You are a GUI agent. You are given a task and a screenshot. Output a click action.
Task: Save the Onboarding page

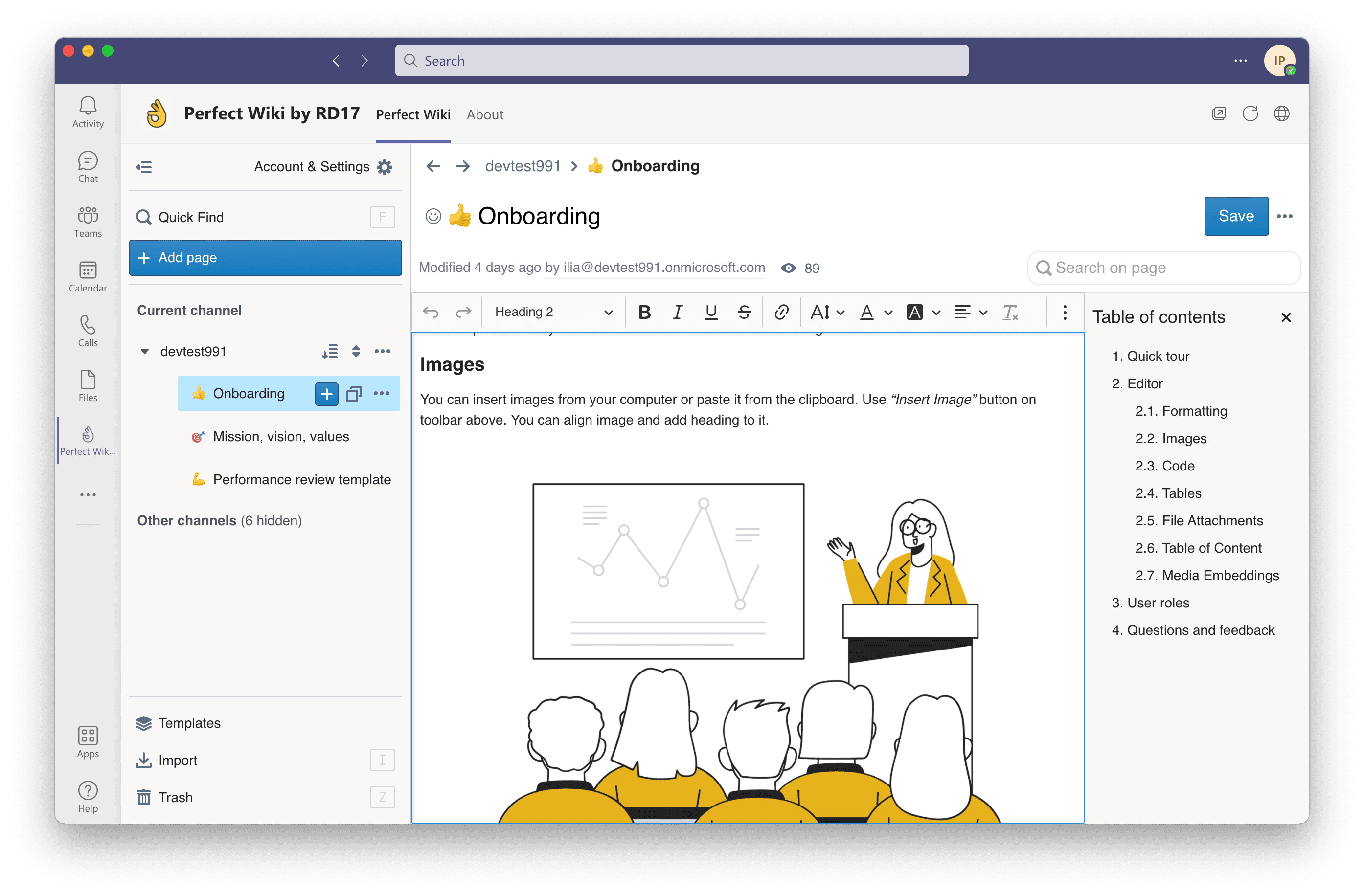coord(1236,216)
